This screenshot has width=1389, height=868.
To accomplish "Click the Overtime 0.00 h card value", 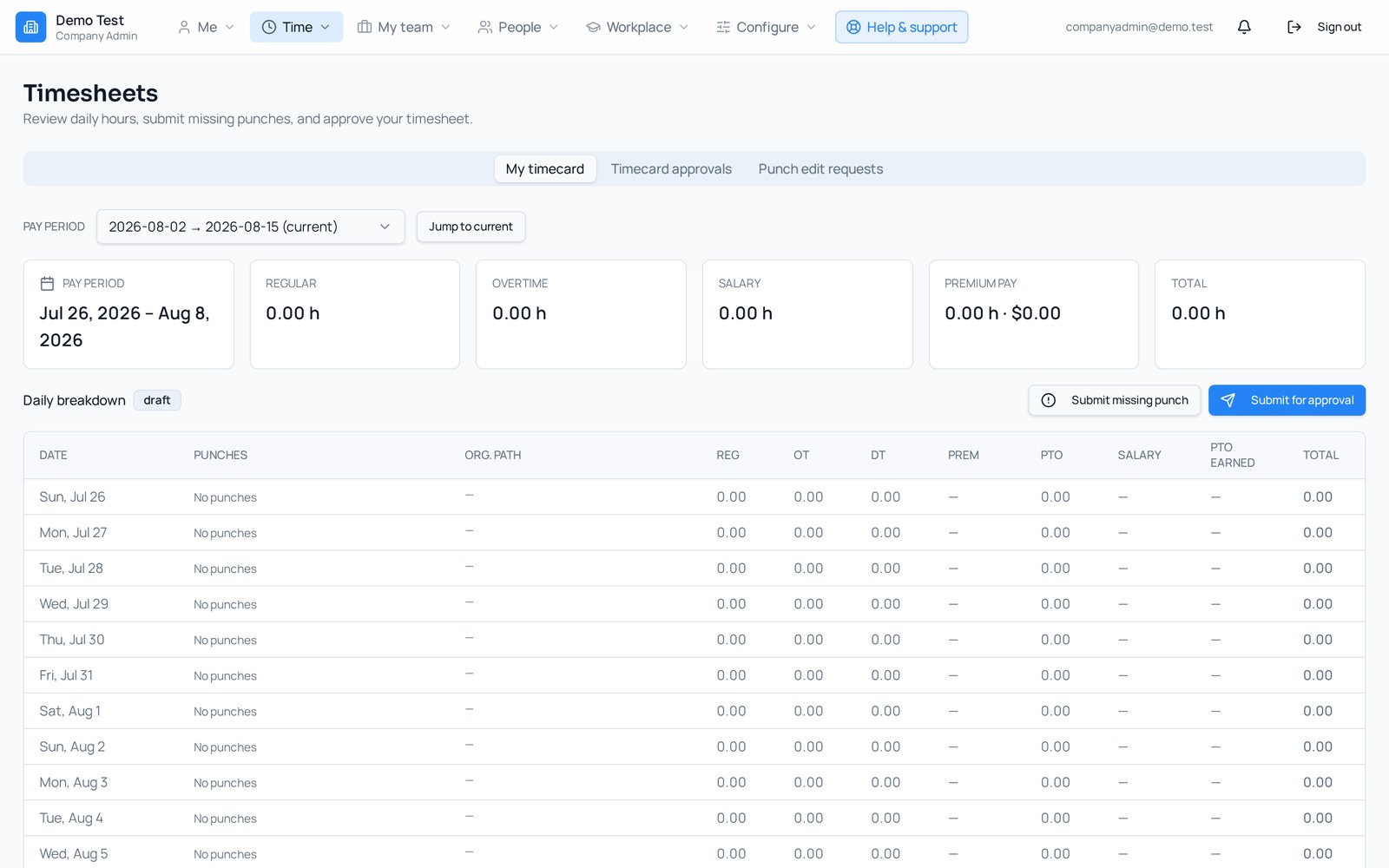I will pyautogui.click(x=519, y=313).
